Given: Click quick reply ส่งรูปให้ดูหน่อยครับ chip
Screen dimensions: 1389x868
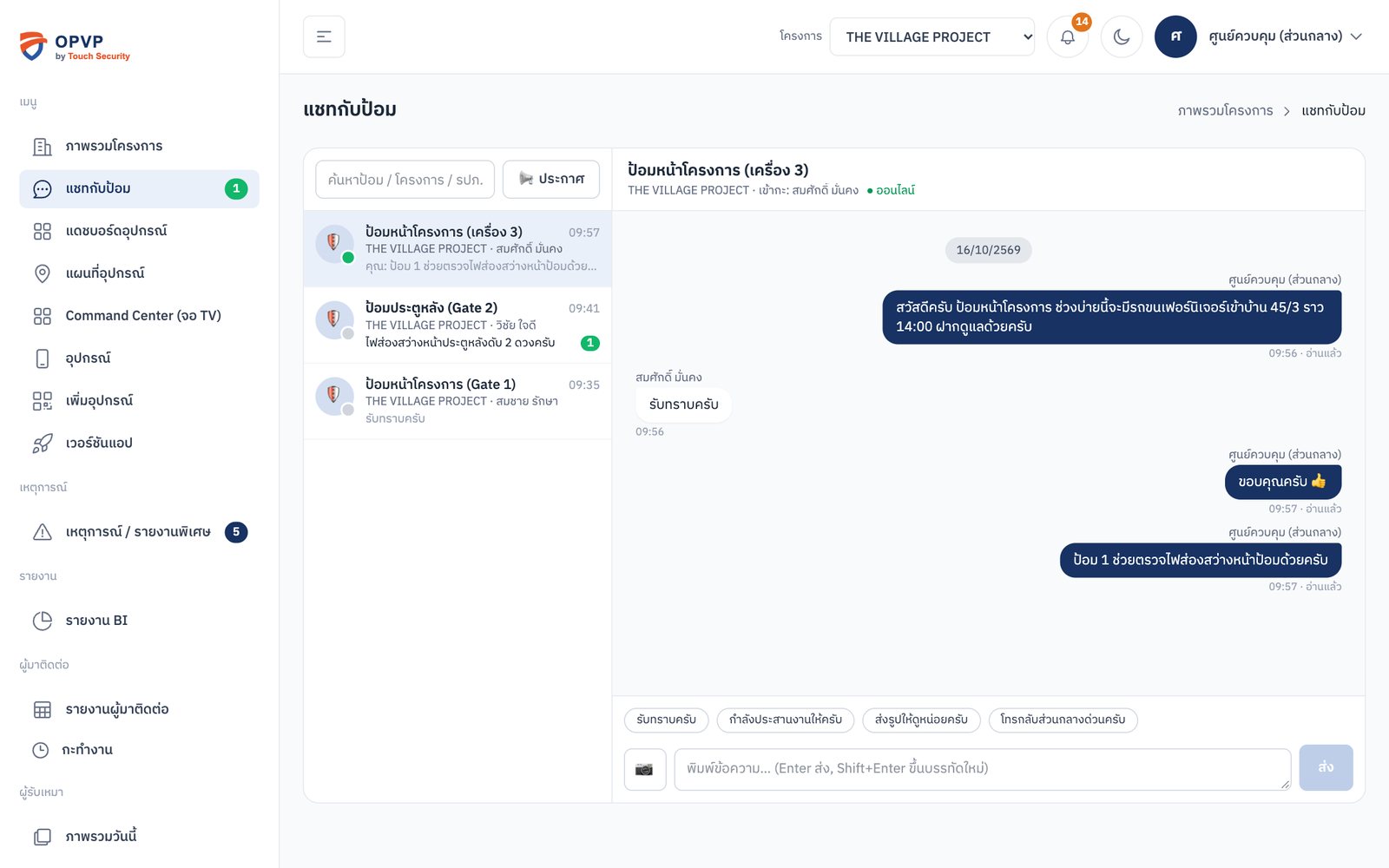Looking at the screenshot, I should pos(921,720).
